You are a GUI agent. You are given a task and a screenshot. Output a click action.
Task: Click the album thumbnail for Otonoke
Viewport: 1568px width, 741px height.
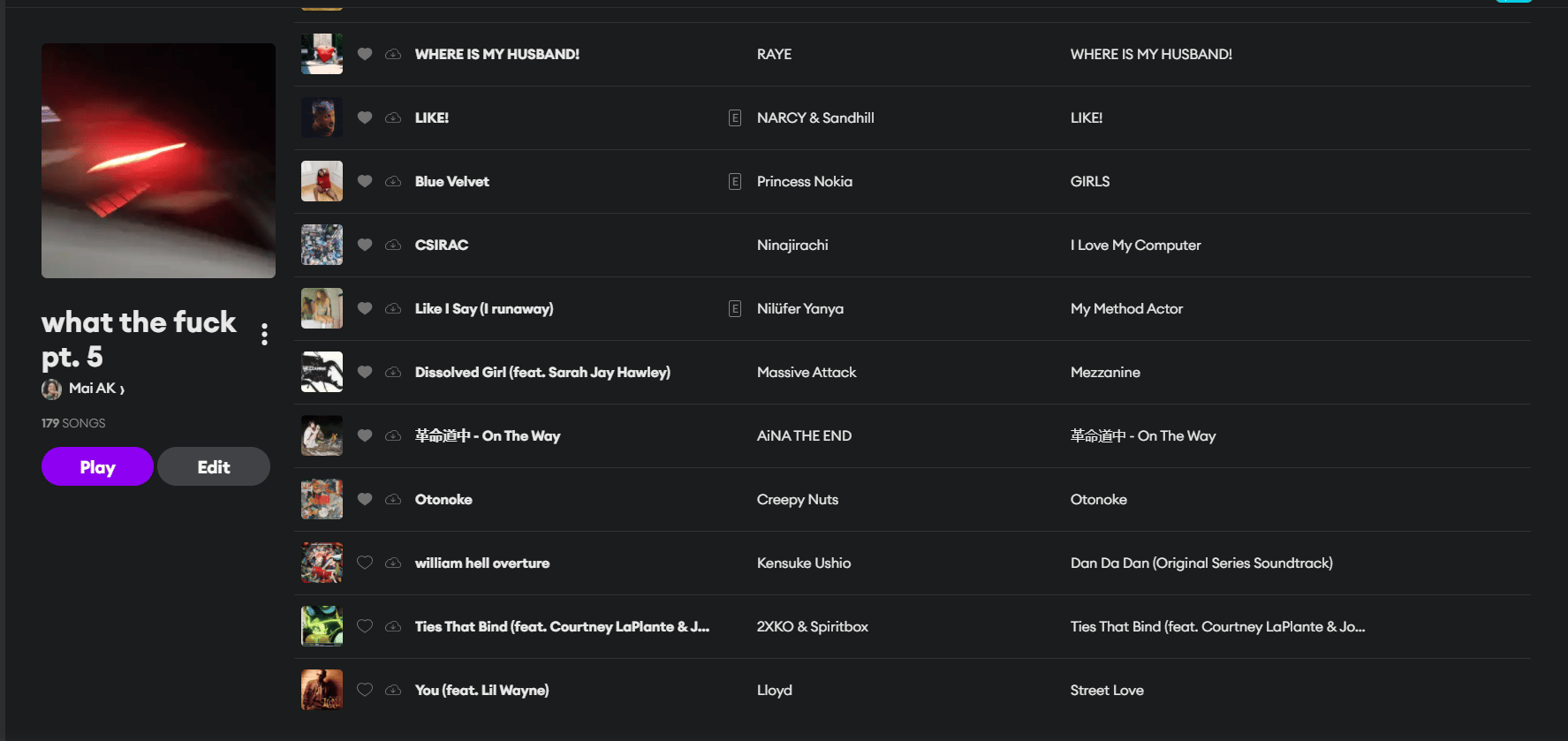click(322, 499)
